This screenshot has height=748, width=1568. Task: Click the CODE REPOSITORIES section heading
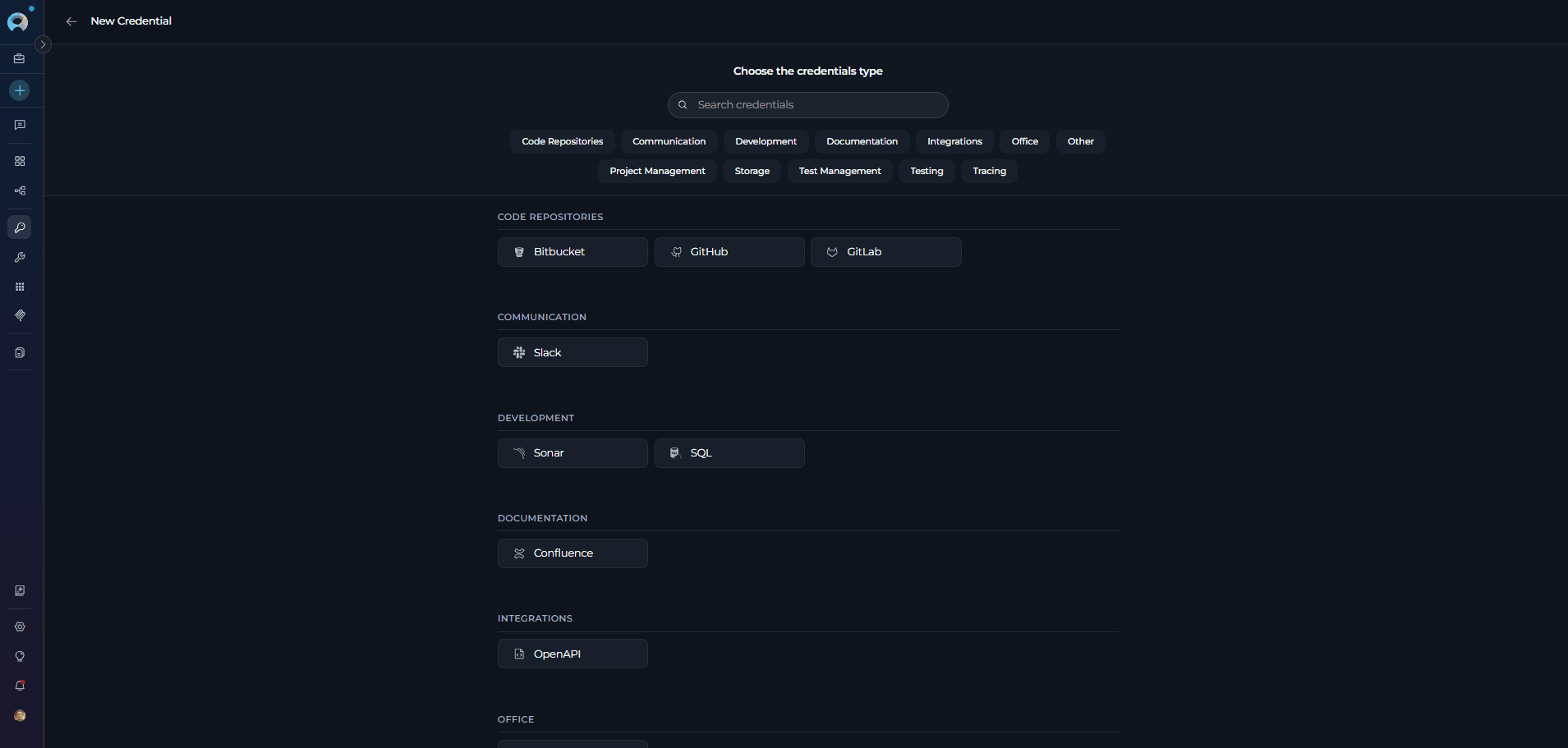(550, 217)
